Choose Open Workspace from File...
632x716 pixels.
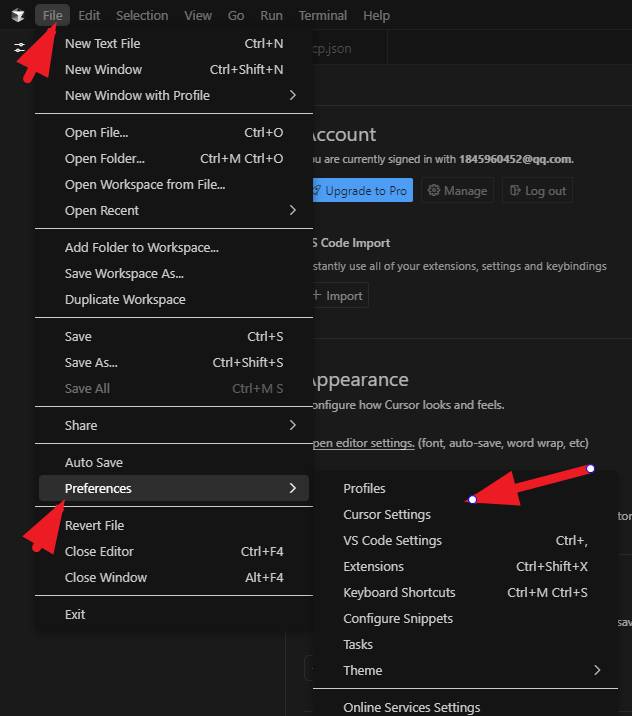(174, 184)
